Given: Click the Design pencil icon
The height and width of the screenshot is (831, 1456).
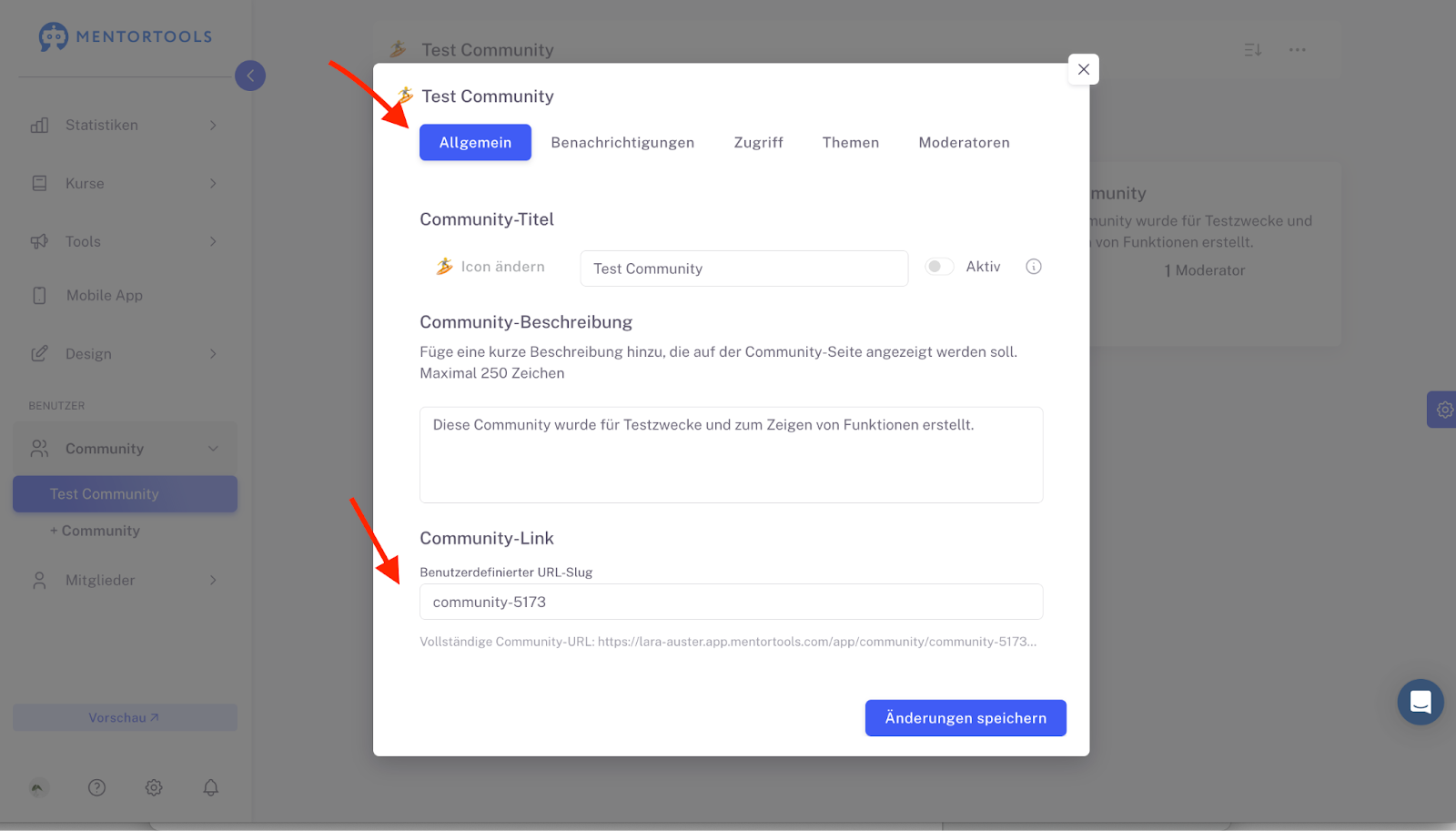Looking at the screenshot, I should tap(39, 354).
